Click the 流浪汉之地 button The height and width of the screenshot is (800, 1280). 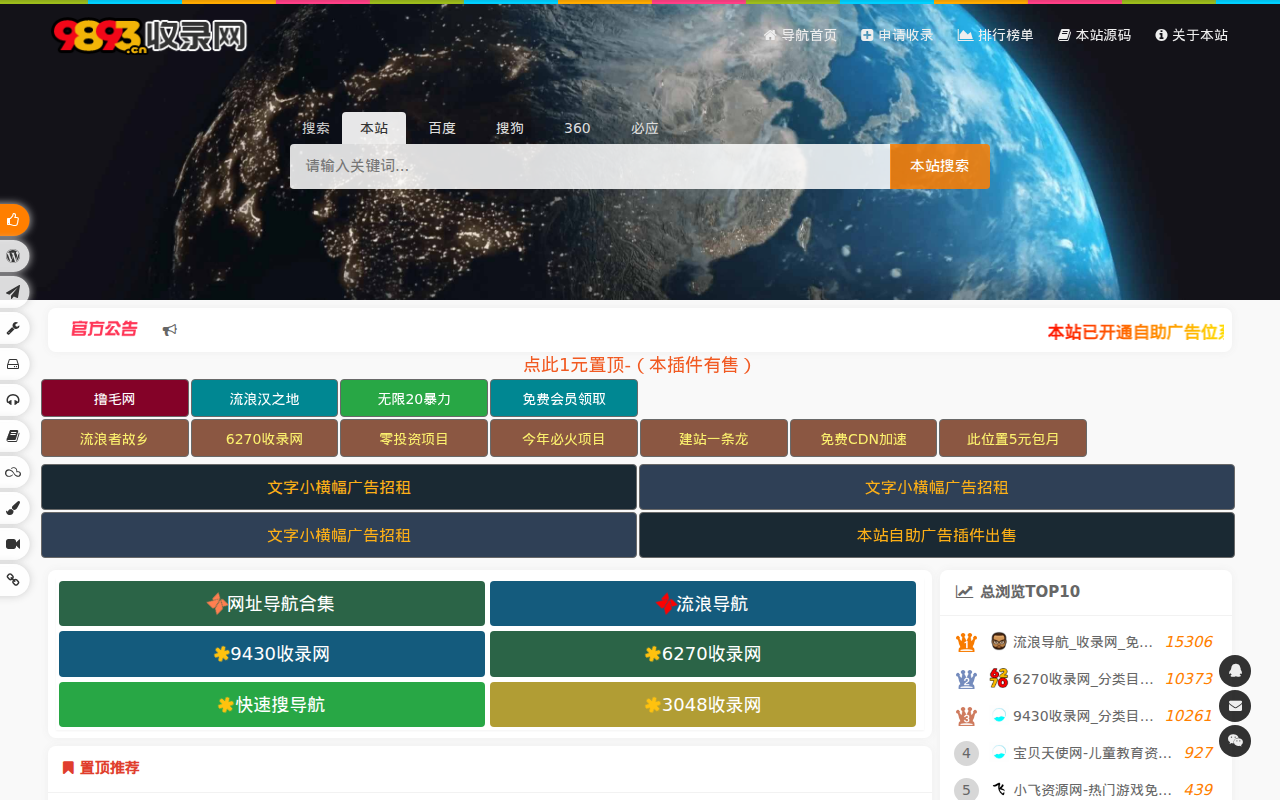[264, 398]
